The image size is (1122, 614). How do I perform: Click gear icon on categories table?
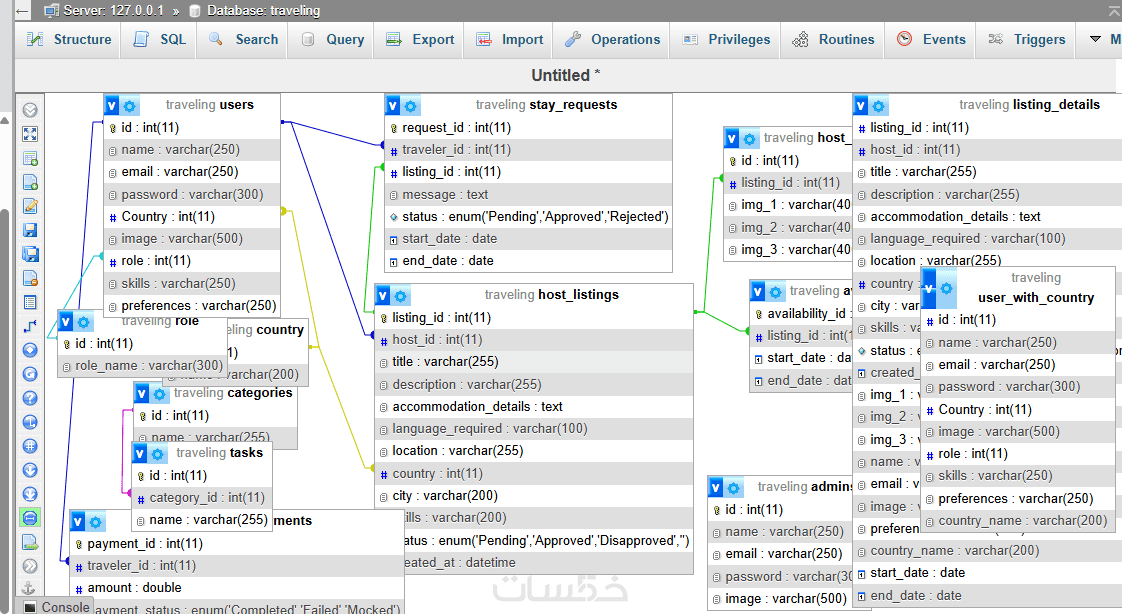(159, 394)
